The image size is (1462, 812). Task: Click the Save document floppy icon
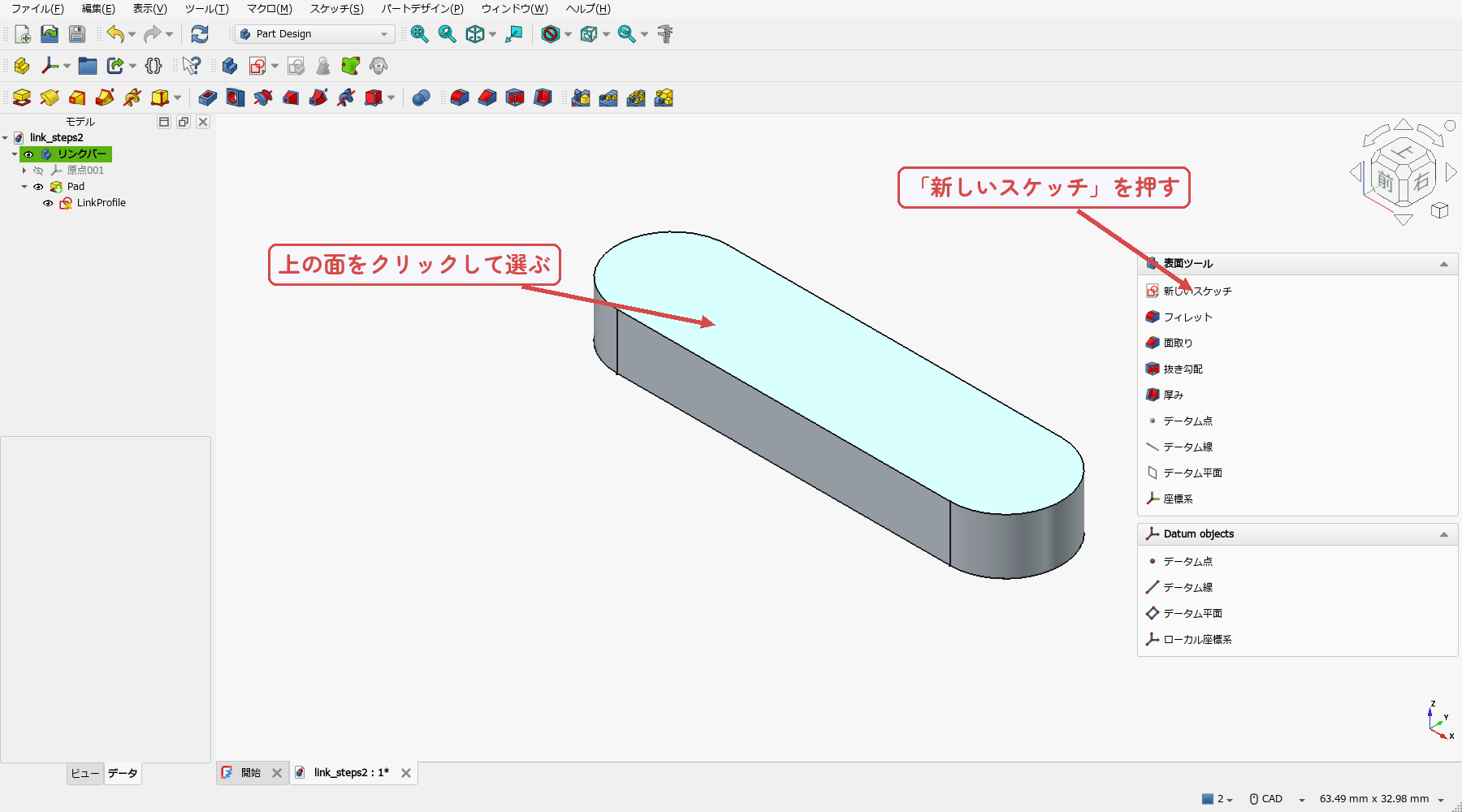[x=77, y=34]
